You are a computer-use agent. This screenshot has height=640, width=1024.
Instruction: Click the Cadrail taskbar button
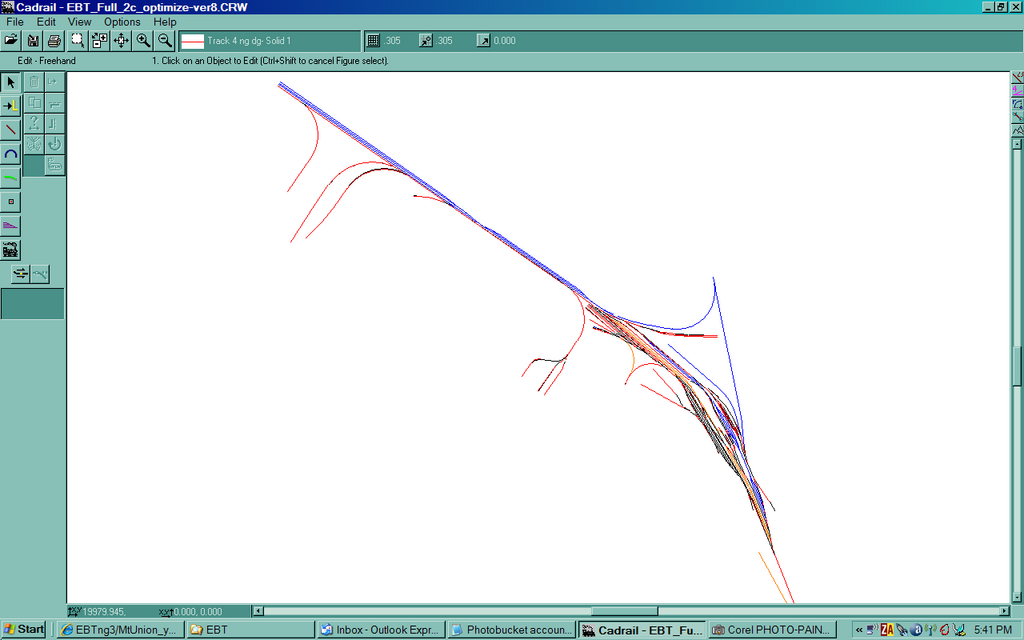pos(642,630)
